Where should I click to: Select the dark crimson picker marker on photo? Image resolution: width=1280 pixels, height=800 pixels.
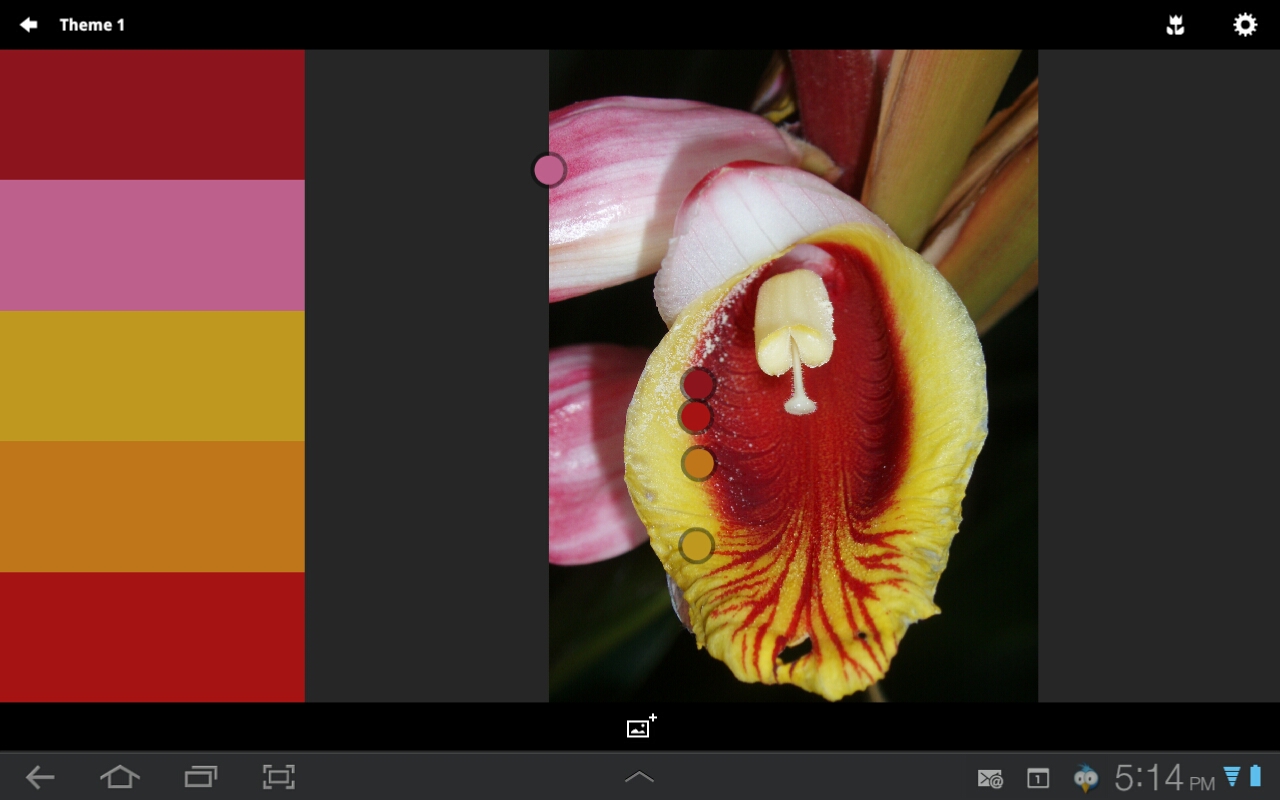click(697, 384)
